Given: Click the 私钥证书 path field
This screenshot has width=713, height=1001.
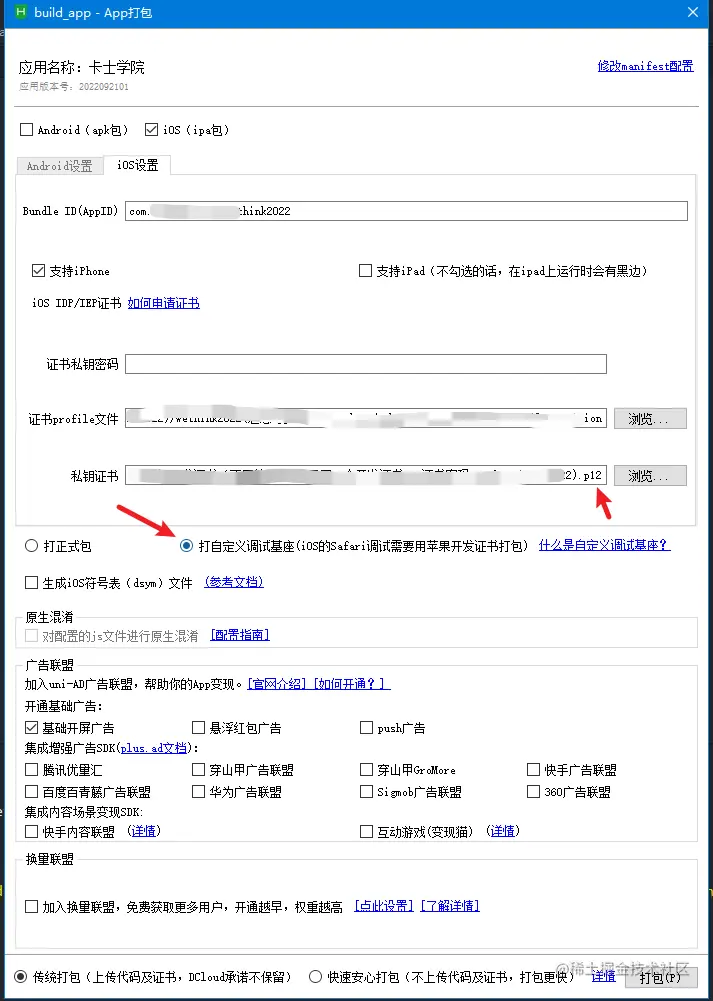Looking at the screenshot, I should (366, 476).
